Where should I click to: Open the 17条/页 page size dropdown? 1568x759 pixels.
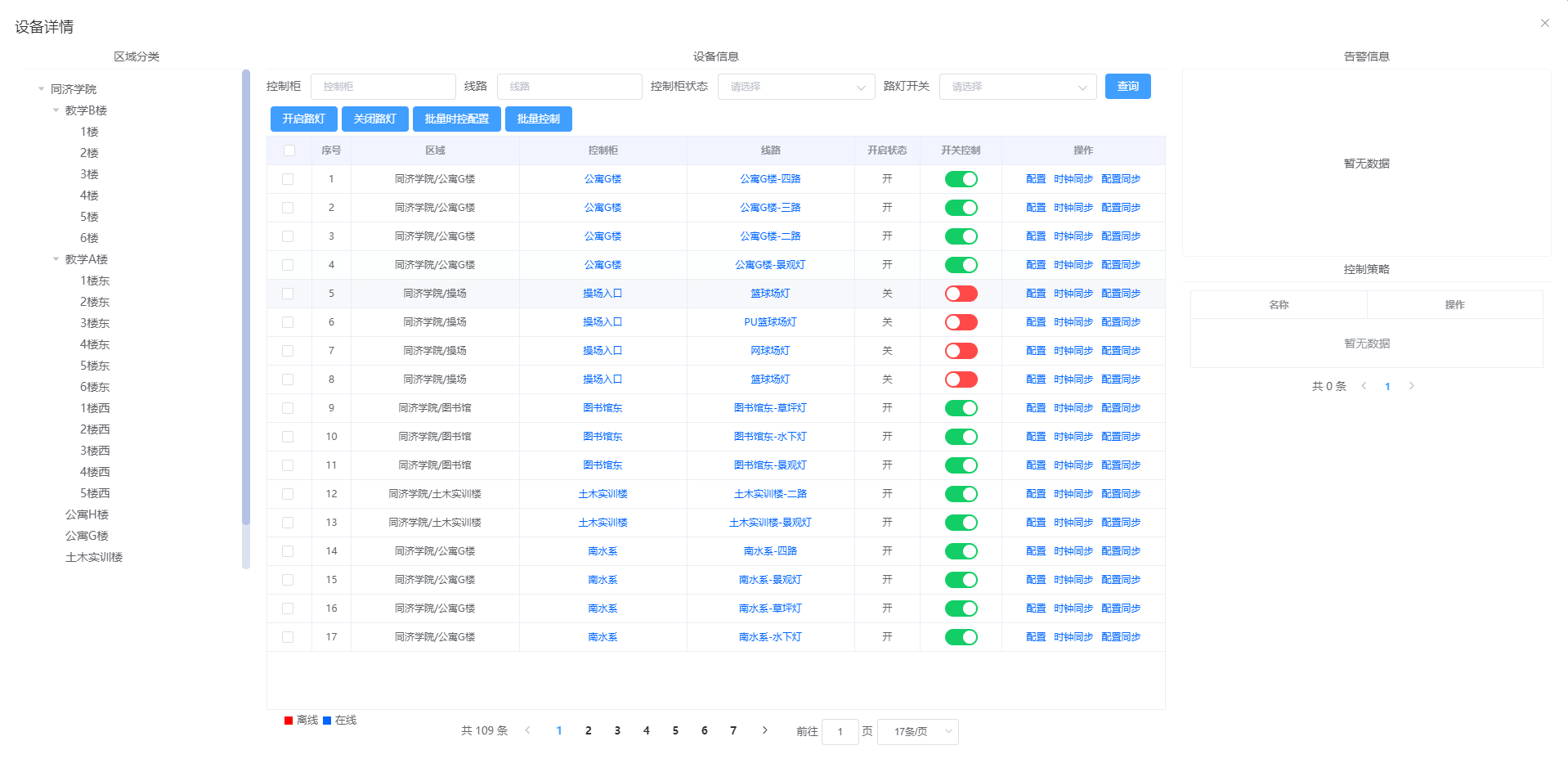pyautogui.click(x=917, y=731)
